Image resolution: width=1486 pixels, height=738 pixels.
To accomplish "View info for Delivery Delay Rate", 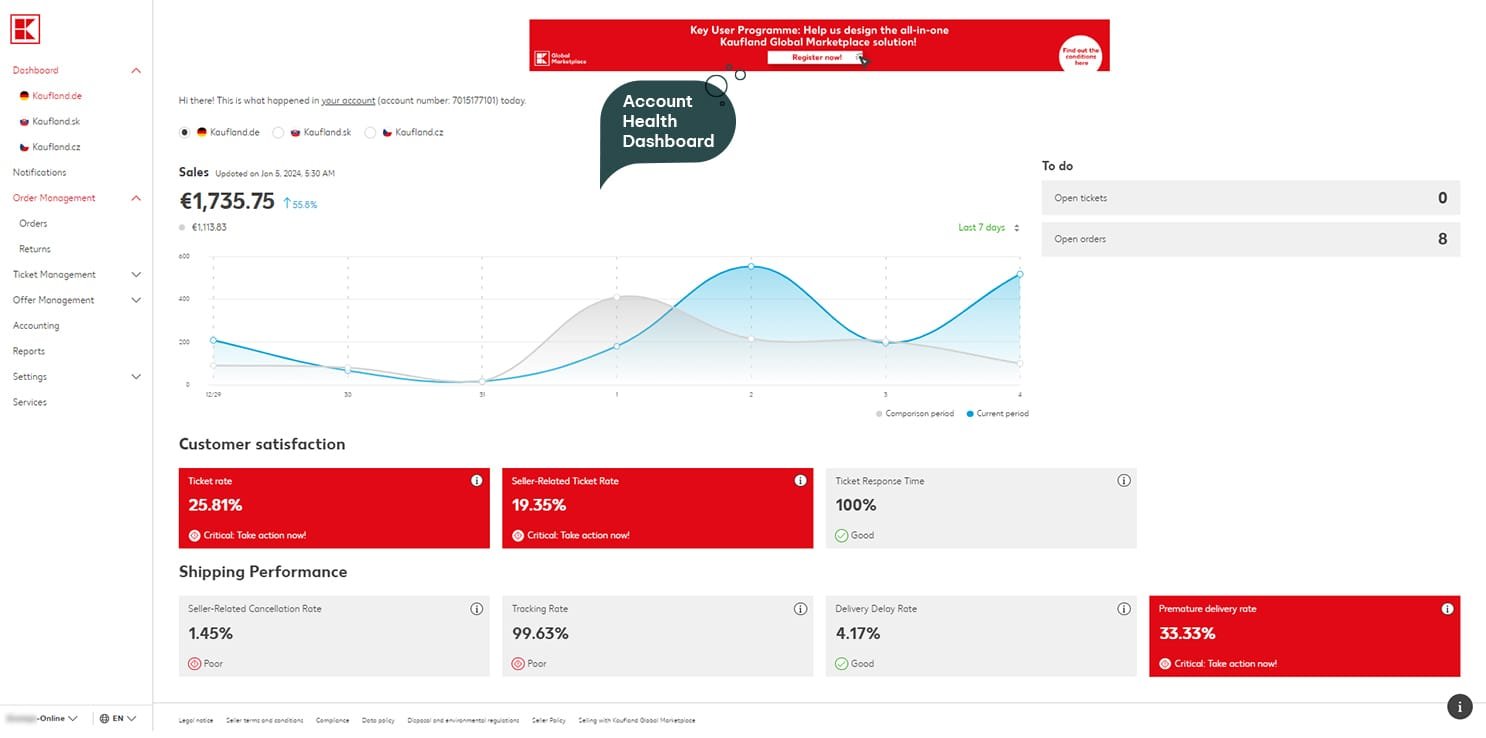I will click(x=1123, y=609).
